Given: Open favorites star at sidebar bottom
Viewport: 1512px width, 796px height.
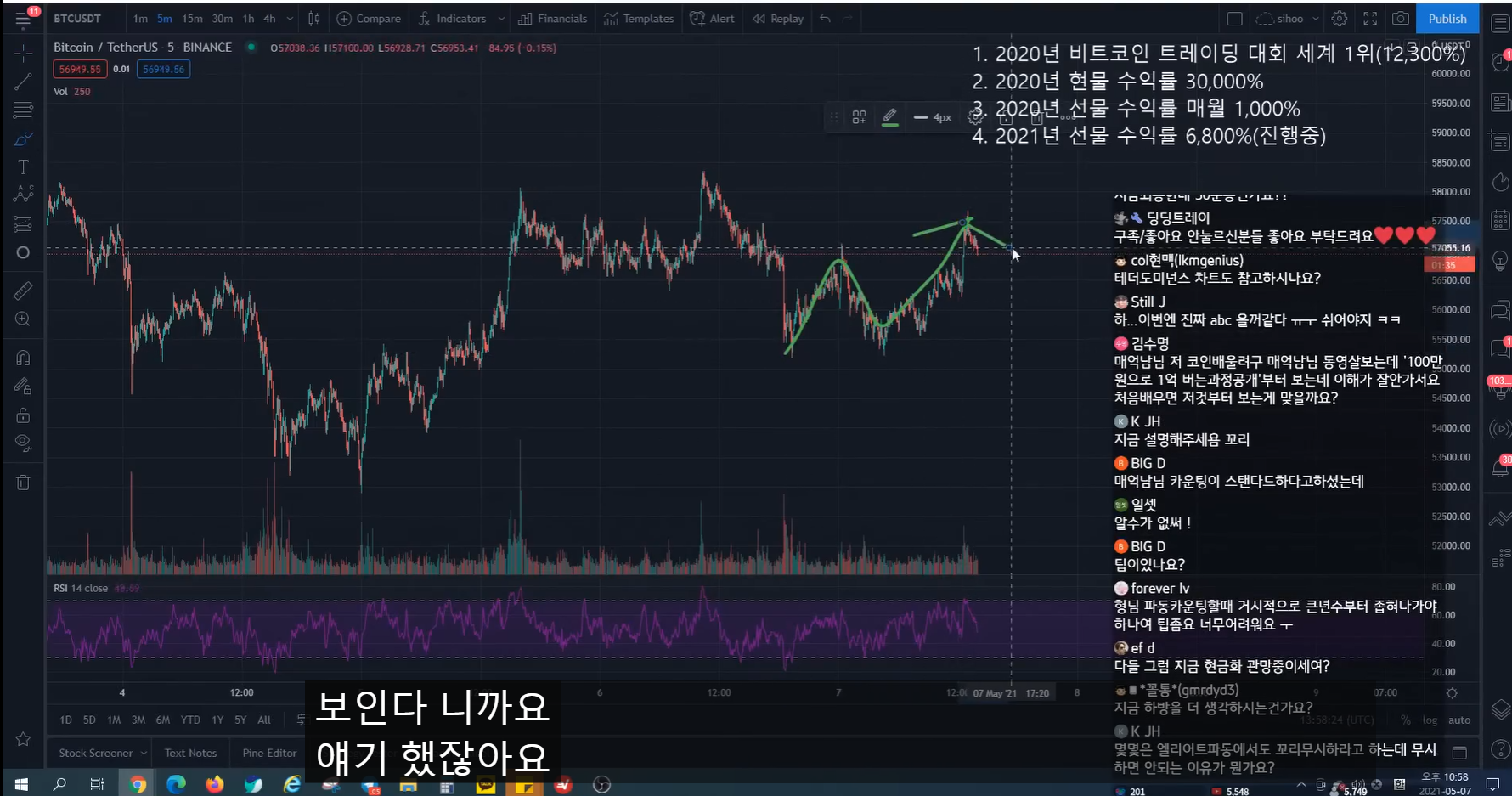Looking at the screenshot, I should coord(23,738).
